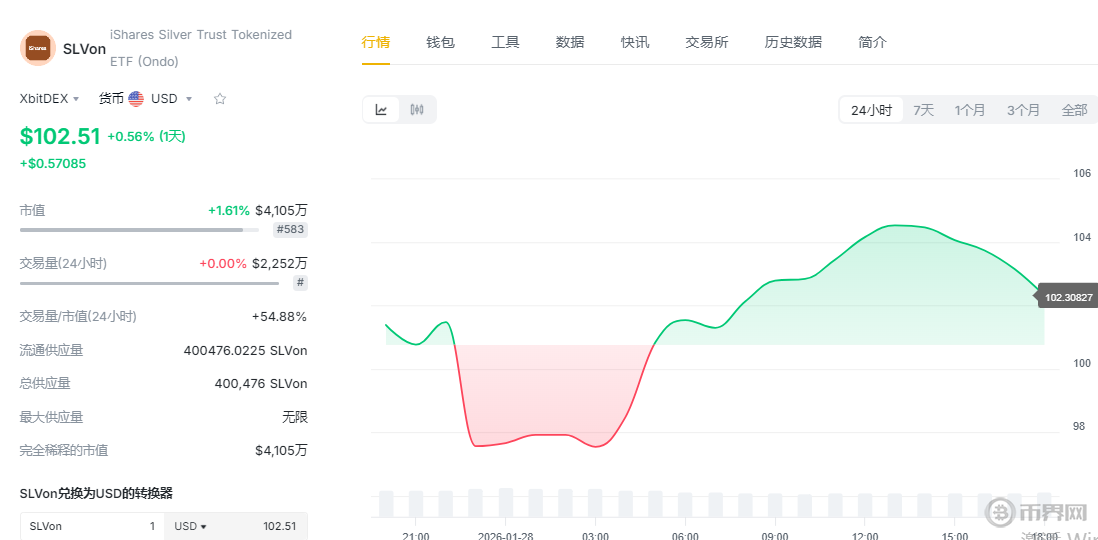
Task: Select the 1个月 time range
Action: coord(969,110)
